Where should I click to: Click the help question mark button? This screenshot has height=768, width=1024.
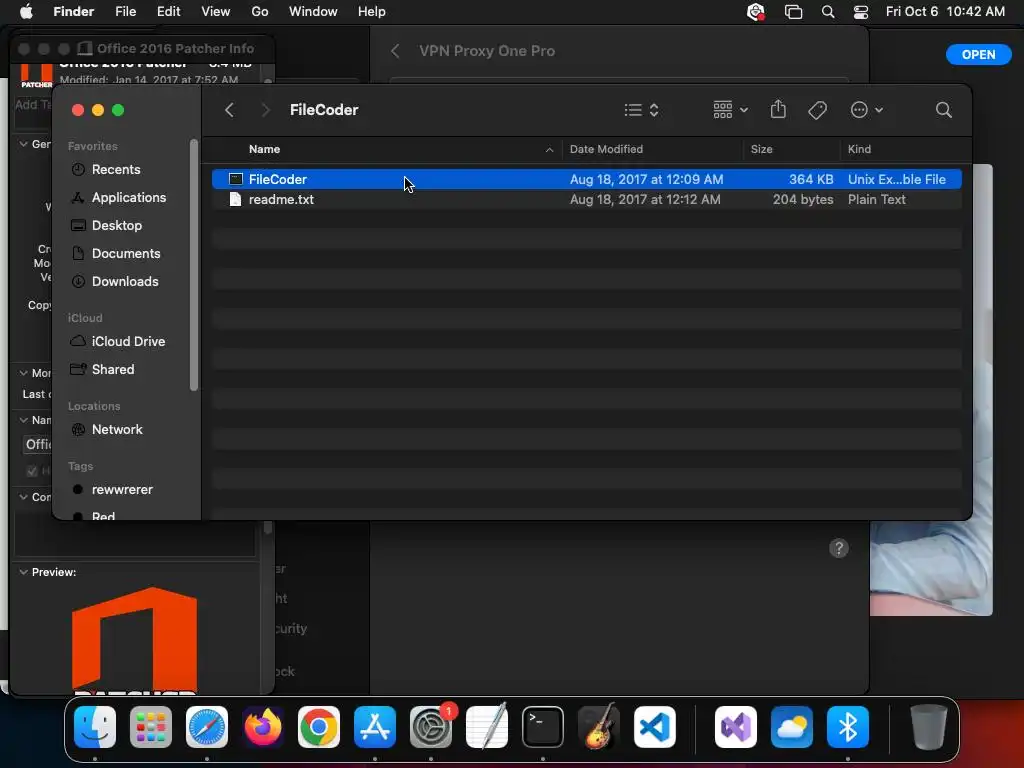[x=839, y=548]
